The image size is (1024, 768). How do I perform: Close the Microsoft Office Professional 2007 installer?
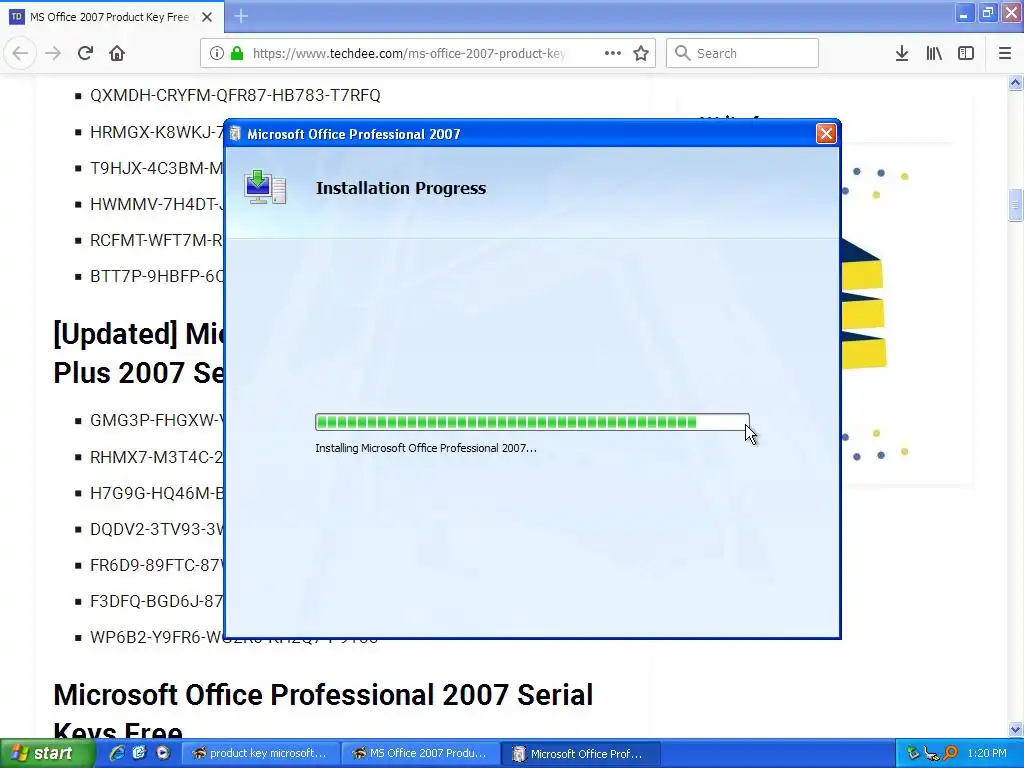pos(826,133)
